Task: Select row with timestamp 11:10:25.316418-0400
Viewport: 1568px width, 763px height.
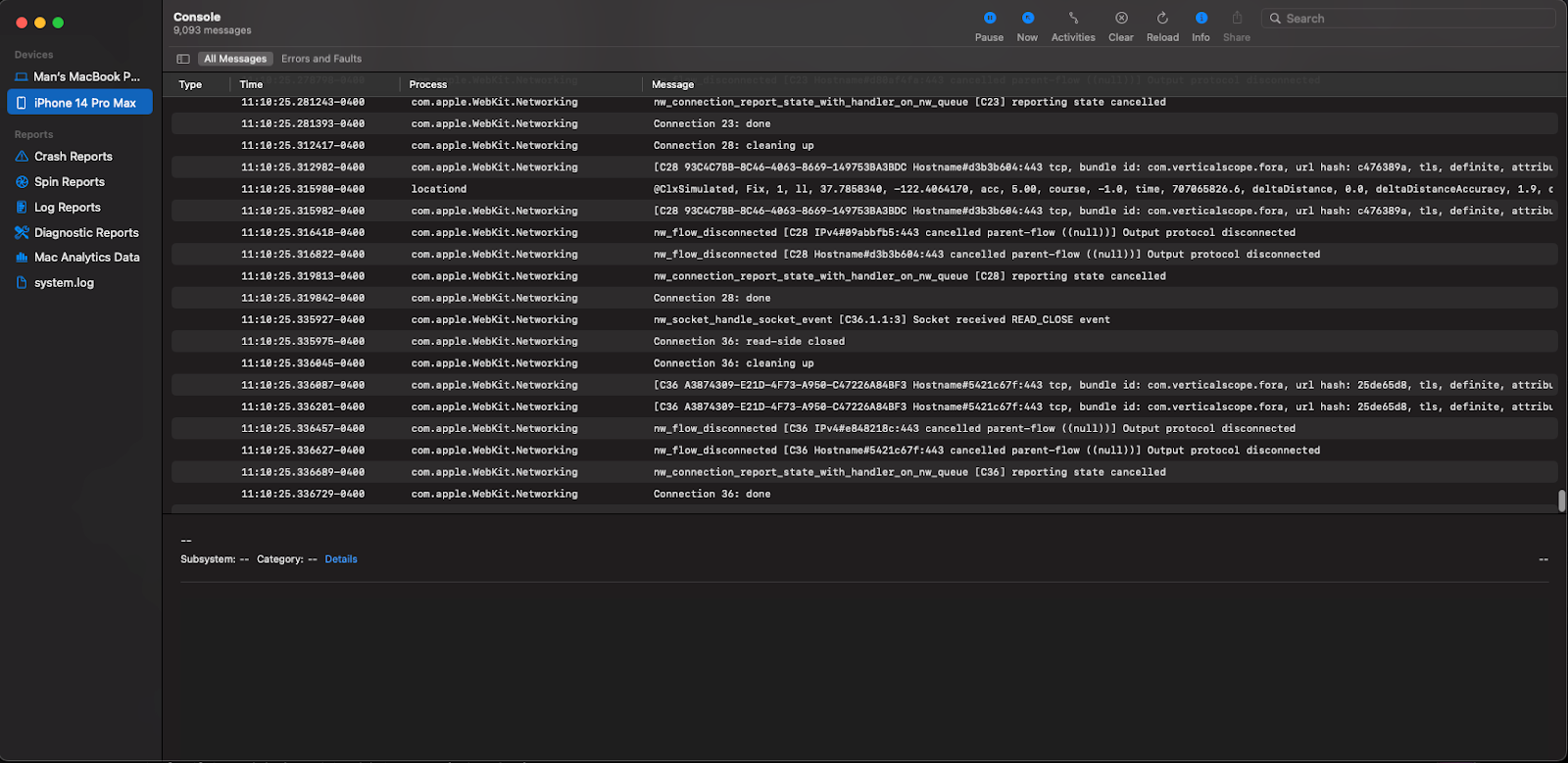Action: coord(864,233)
